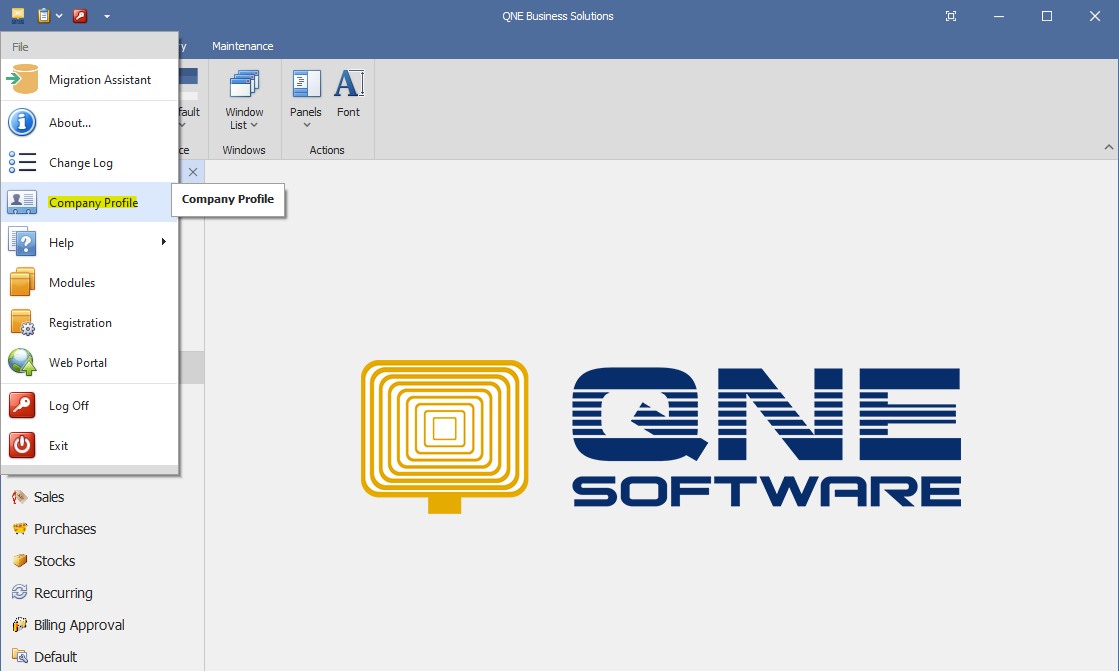Click the Window List button label
The image size is (1119, 671).
[244, 118]
